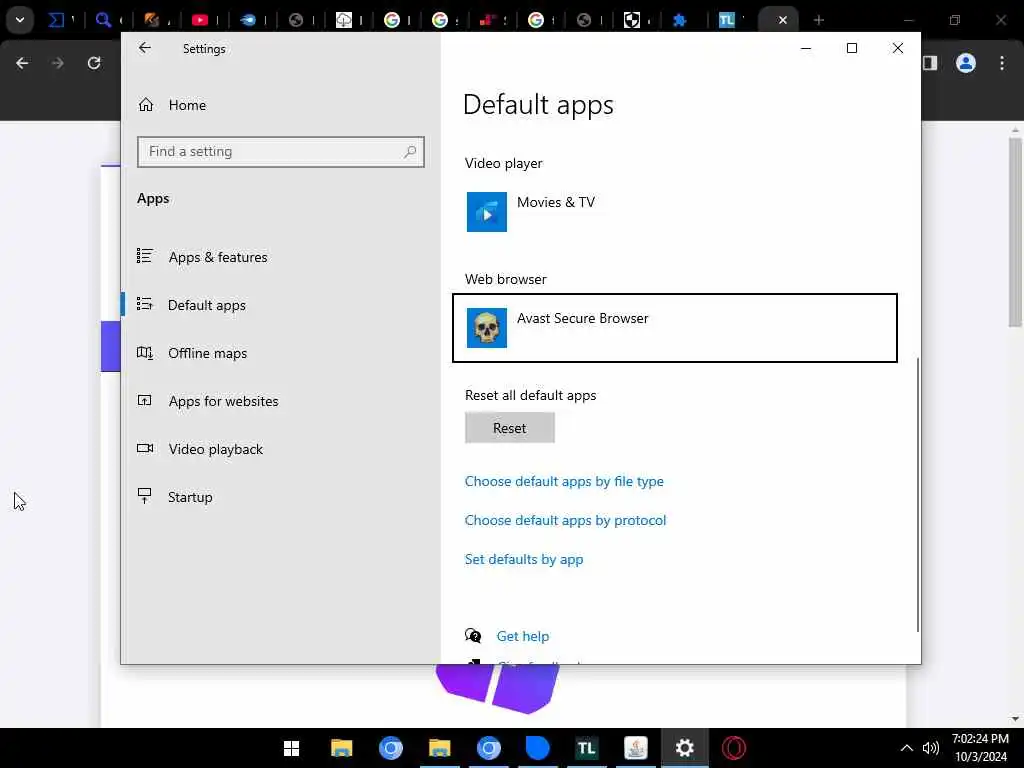The width and height of the screenshot is (1024, 768).
Task: Open Apps for websites settings
Action: [208, 401]
